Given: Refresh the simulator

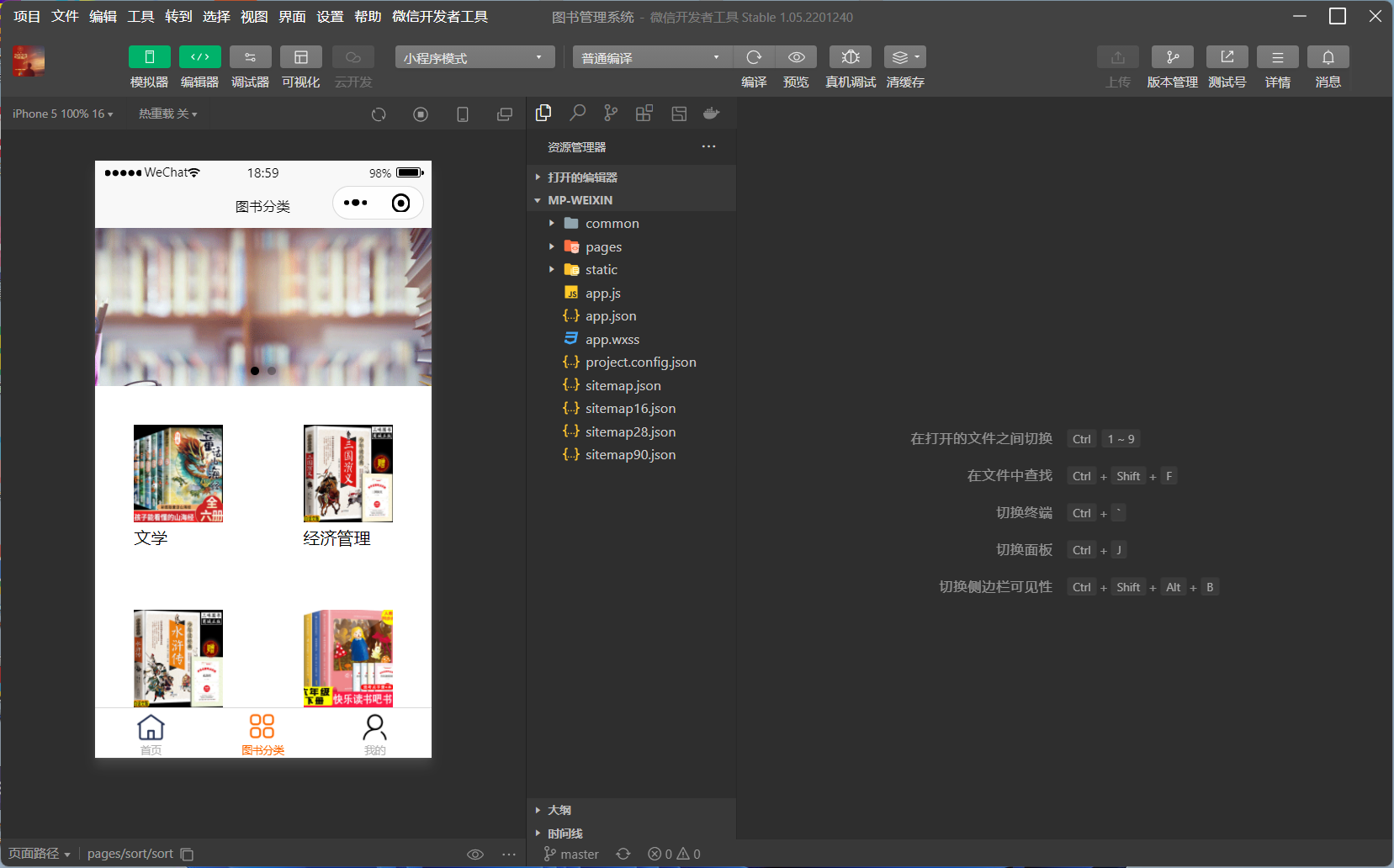Looking at the screenshot, I should (x=379, y=114).
